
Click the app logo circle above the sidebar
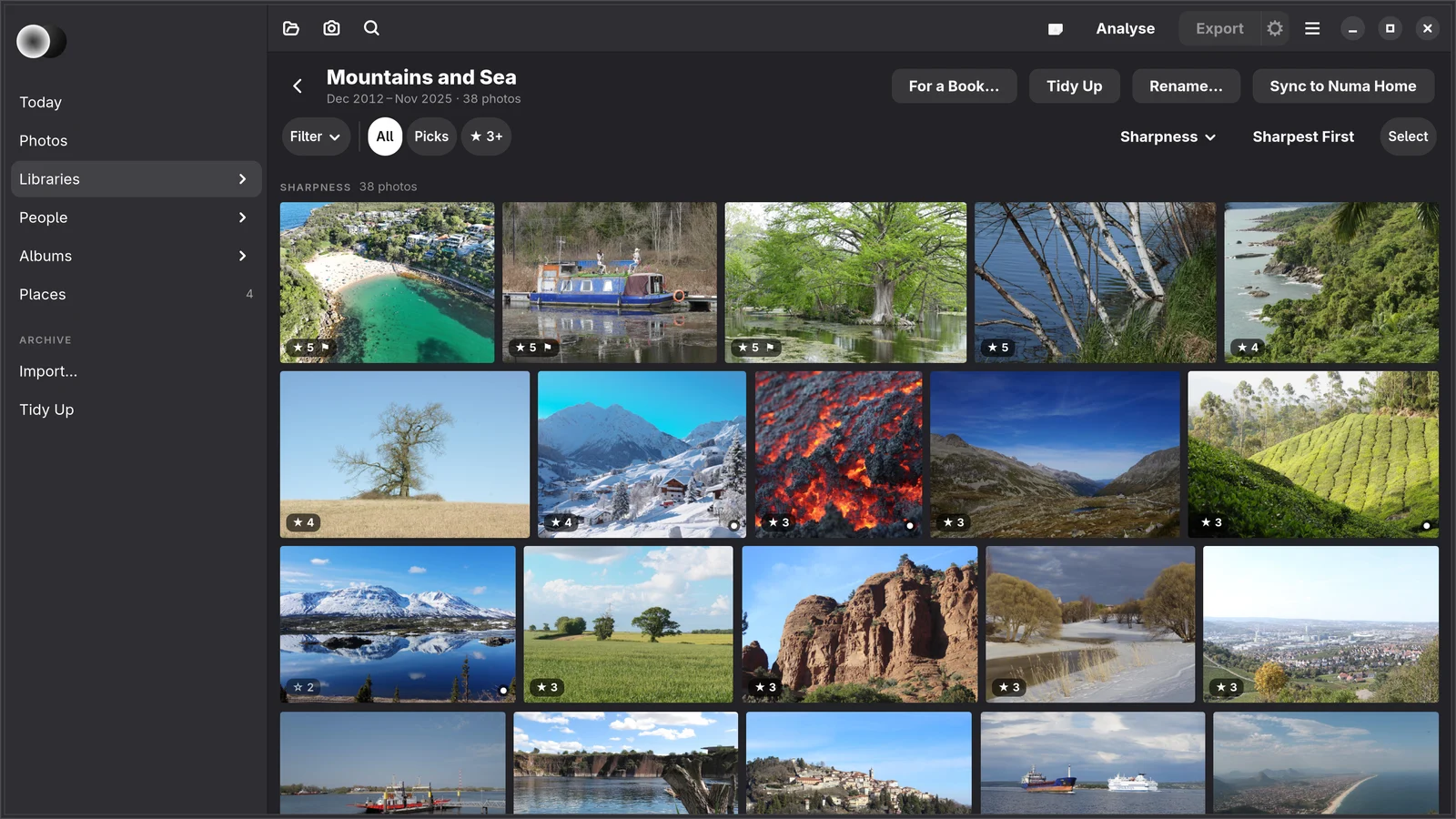point(35,41)
